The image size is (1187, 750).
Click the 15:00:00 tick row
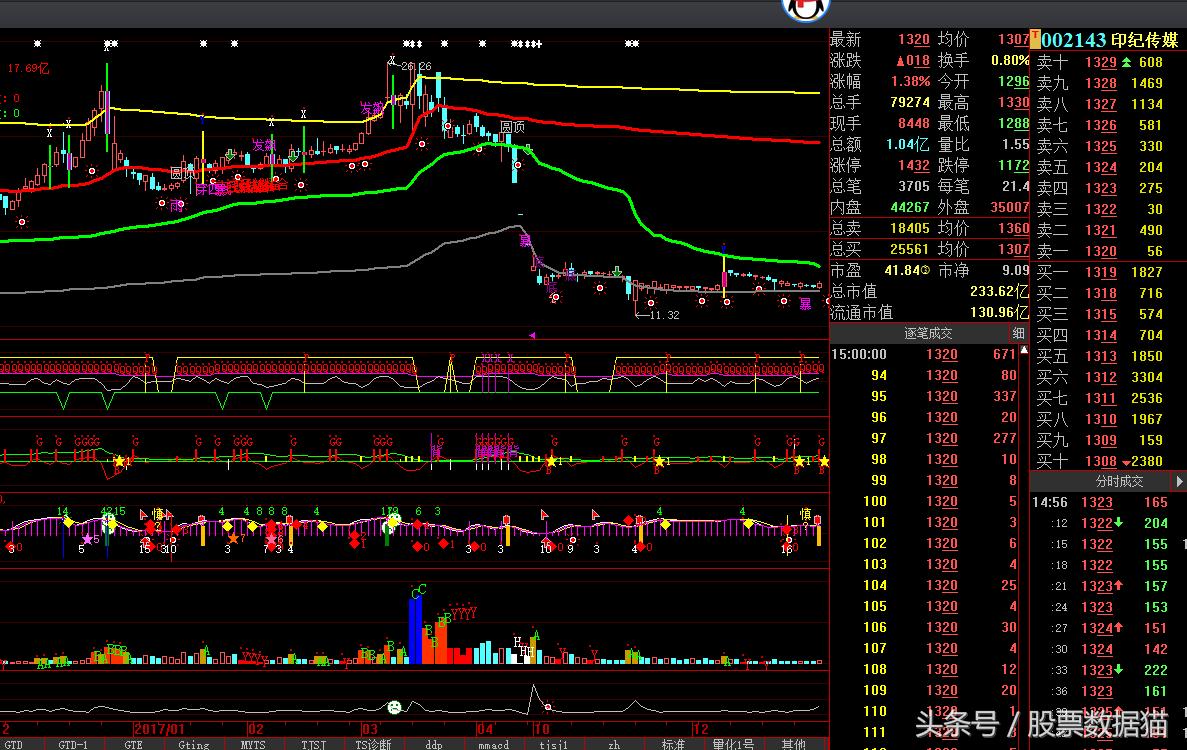[x=924, y=354]
